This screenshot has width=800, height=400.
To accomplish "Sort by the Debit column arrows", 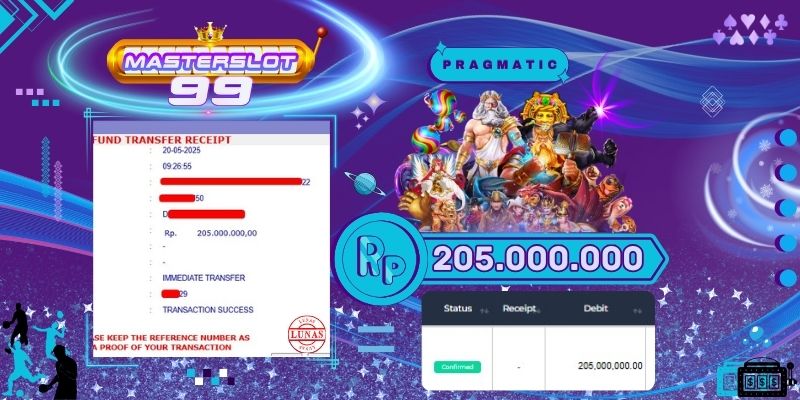I will click(x=637, y=310).
